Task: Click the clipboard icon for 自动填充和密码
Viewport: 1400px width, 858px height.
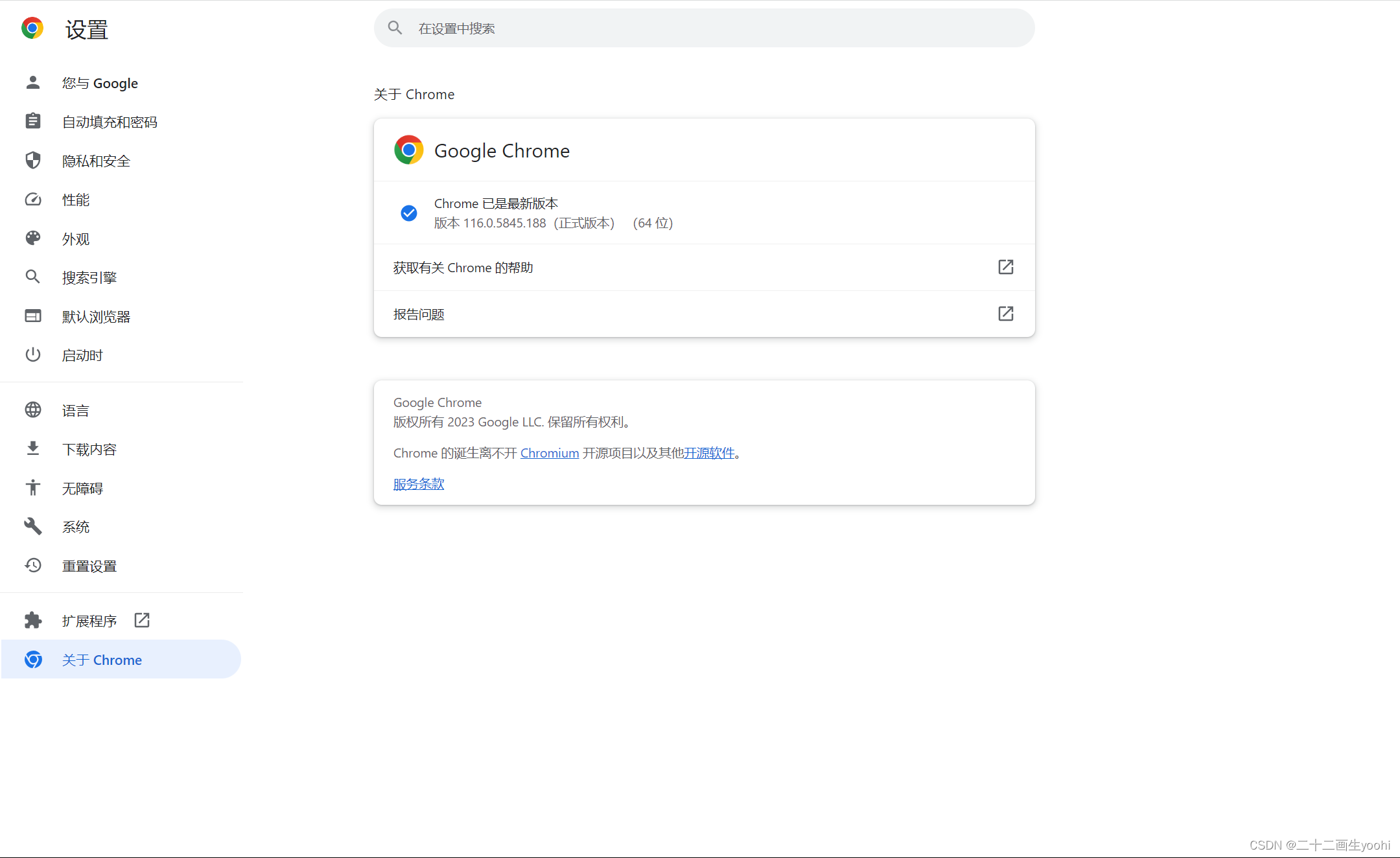Action: [33, 121]
